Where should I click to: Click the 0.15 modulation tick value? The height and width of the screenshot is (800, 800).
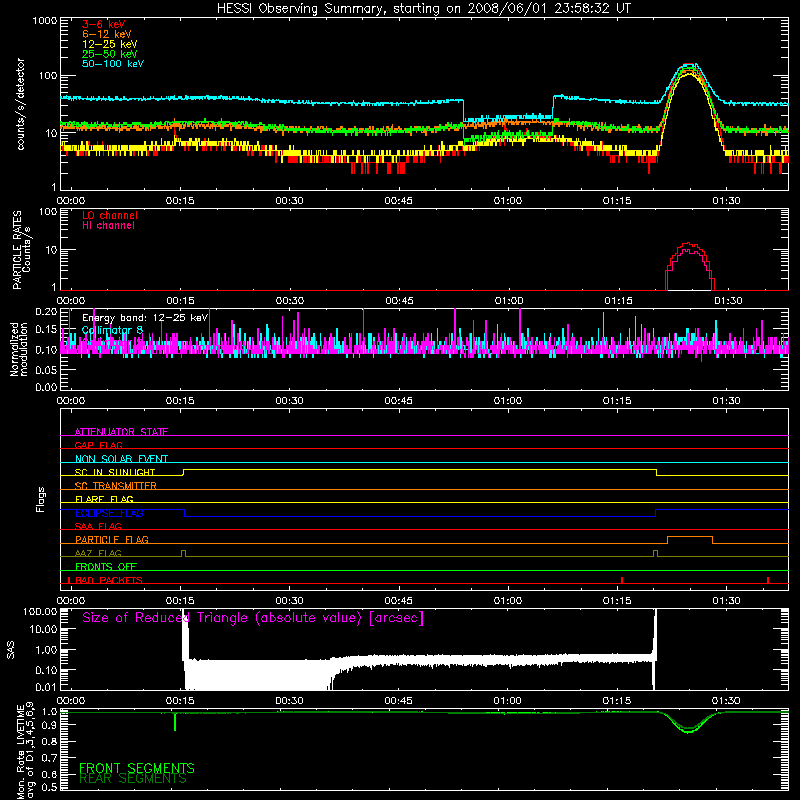click(46, 330)
